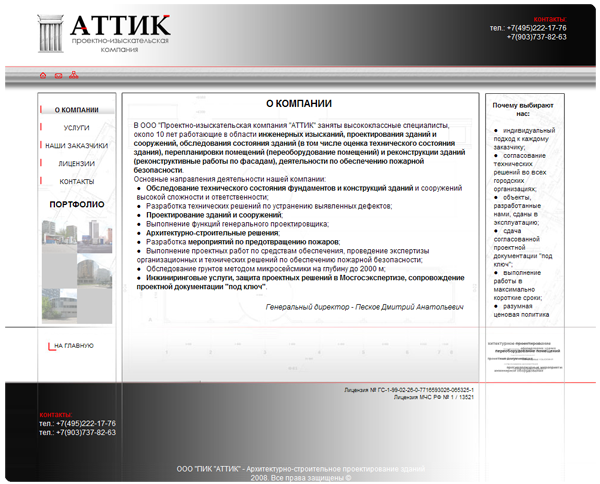600x484 pixels.
Task: Click the header phone +7(903)737-82-63
Action: tap(536, 37)
